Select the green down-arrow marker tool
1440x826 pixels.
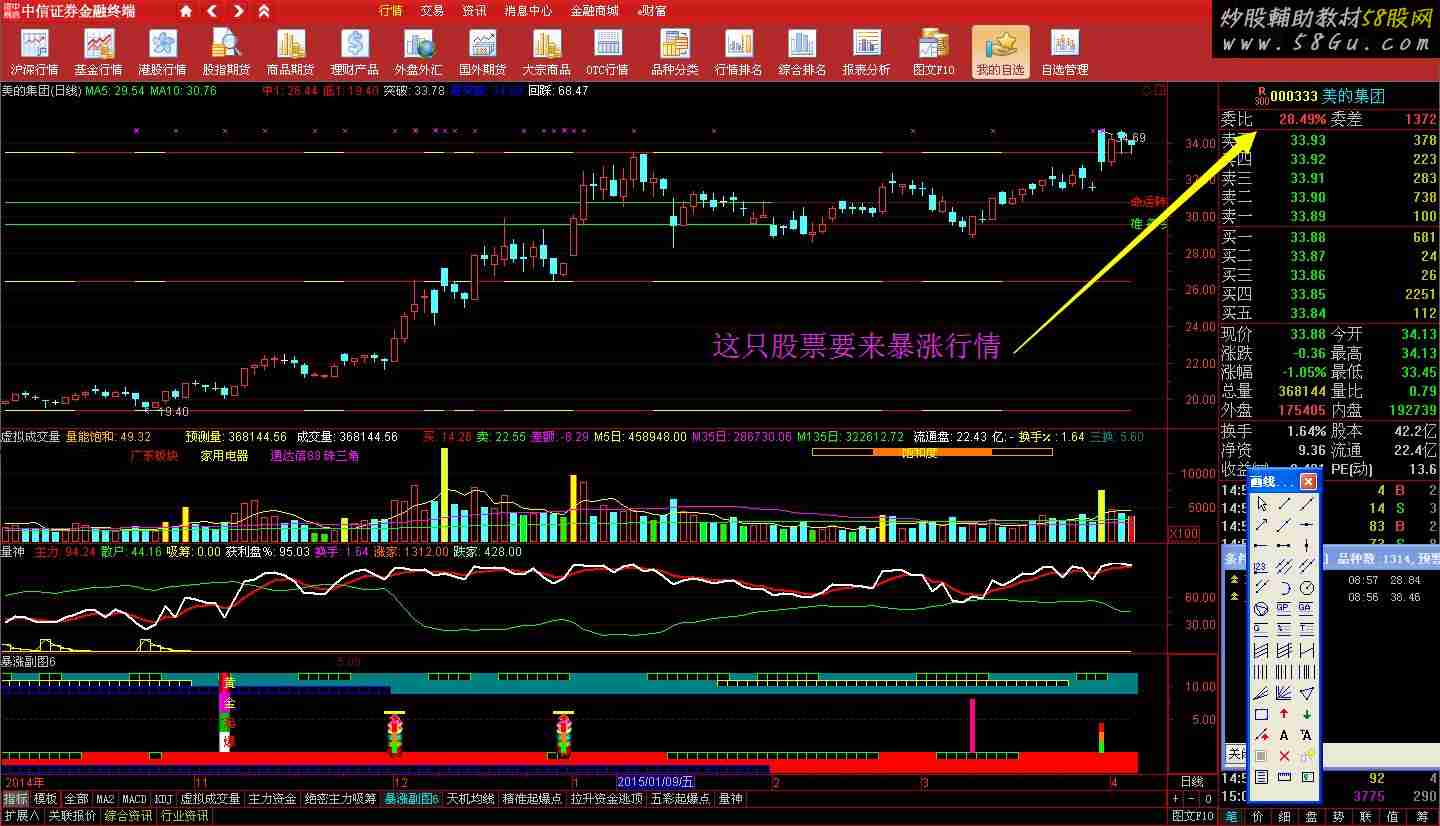(1306, 714)
